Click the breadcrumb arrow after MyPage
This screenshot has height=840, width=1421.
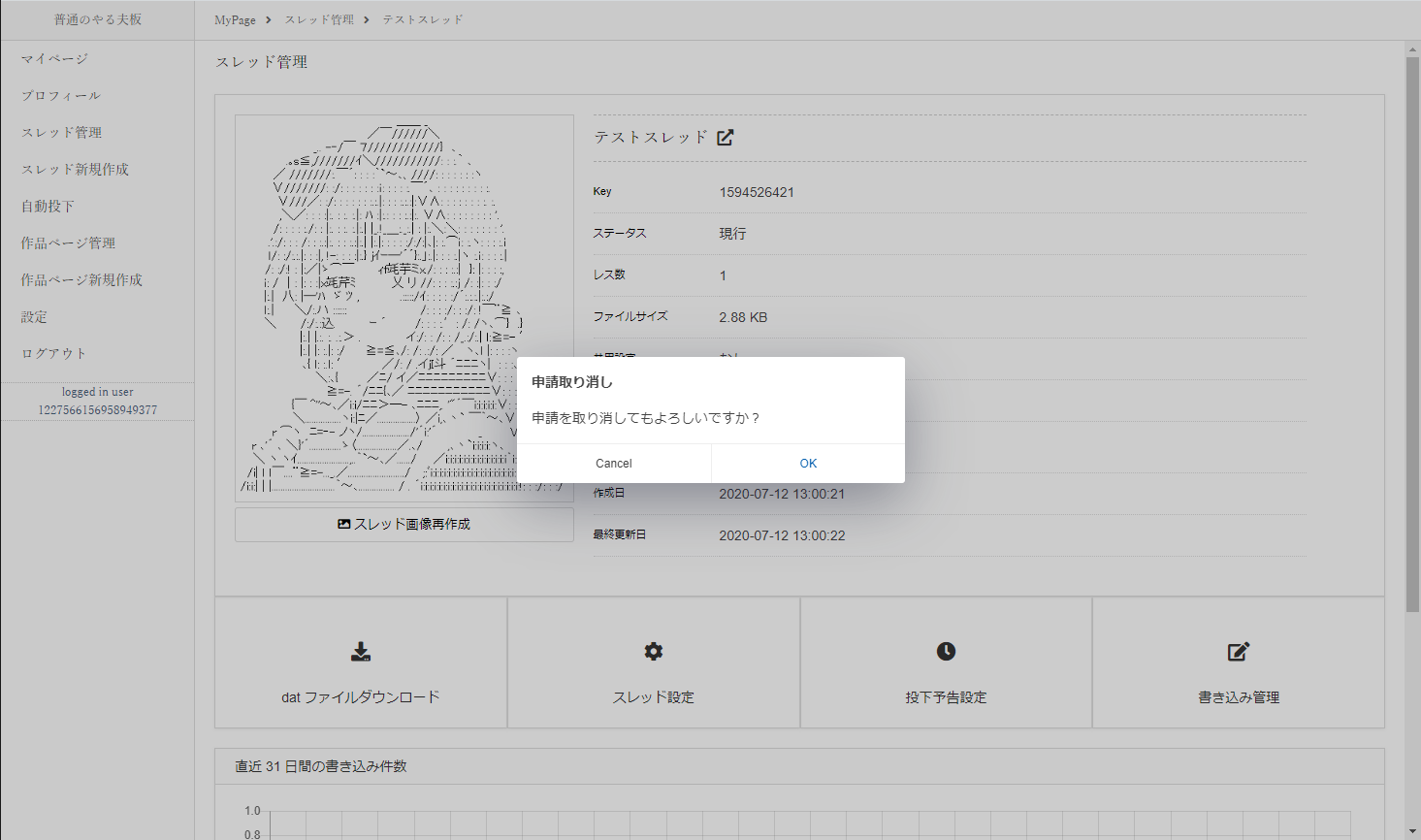(x=267, y=18)
